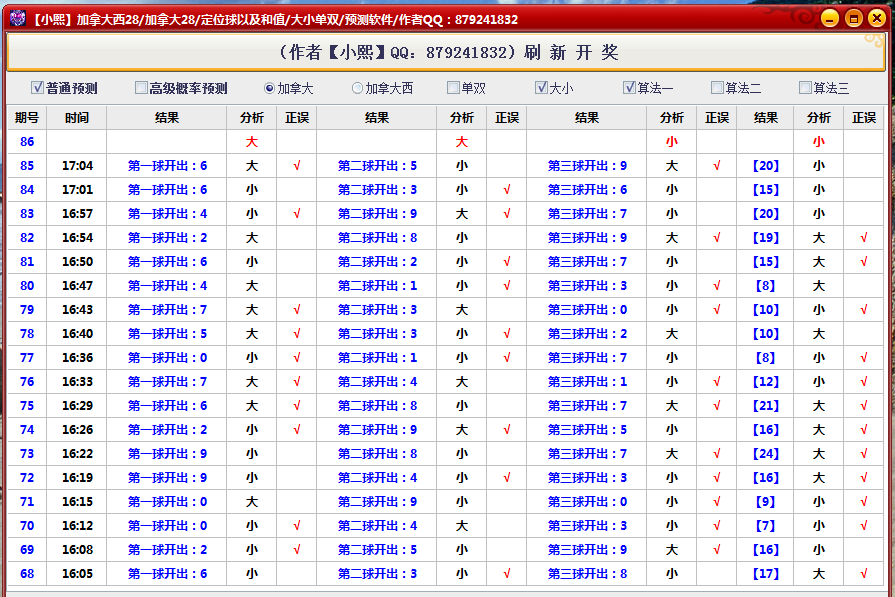Close the prediction software window
Viewport: 895px width, 597px height.
877,18
